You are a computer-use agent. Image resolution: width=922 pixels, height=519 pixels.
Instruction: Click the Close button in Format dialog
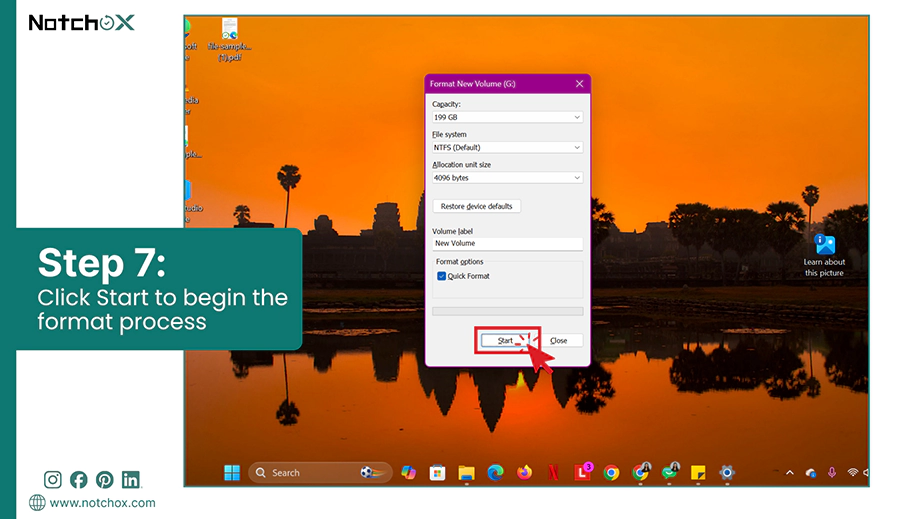click(x=558, y=340)
